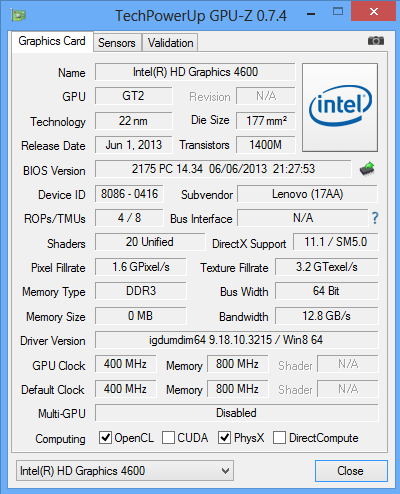This screenshot has height=494, width=400.
Task: Click the GPU Clock row Shader N/A field
Action: click(348, 364)
